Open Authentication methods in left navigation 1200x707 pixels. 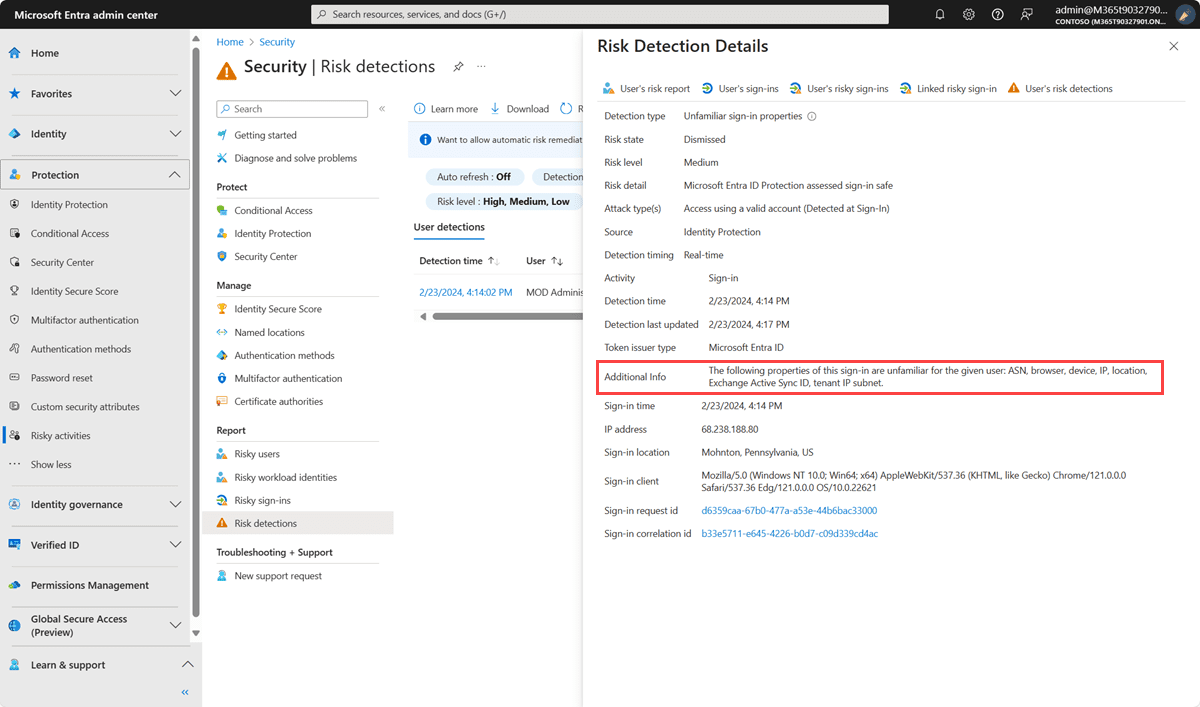[81, 349]
